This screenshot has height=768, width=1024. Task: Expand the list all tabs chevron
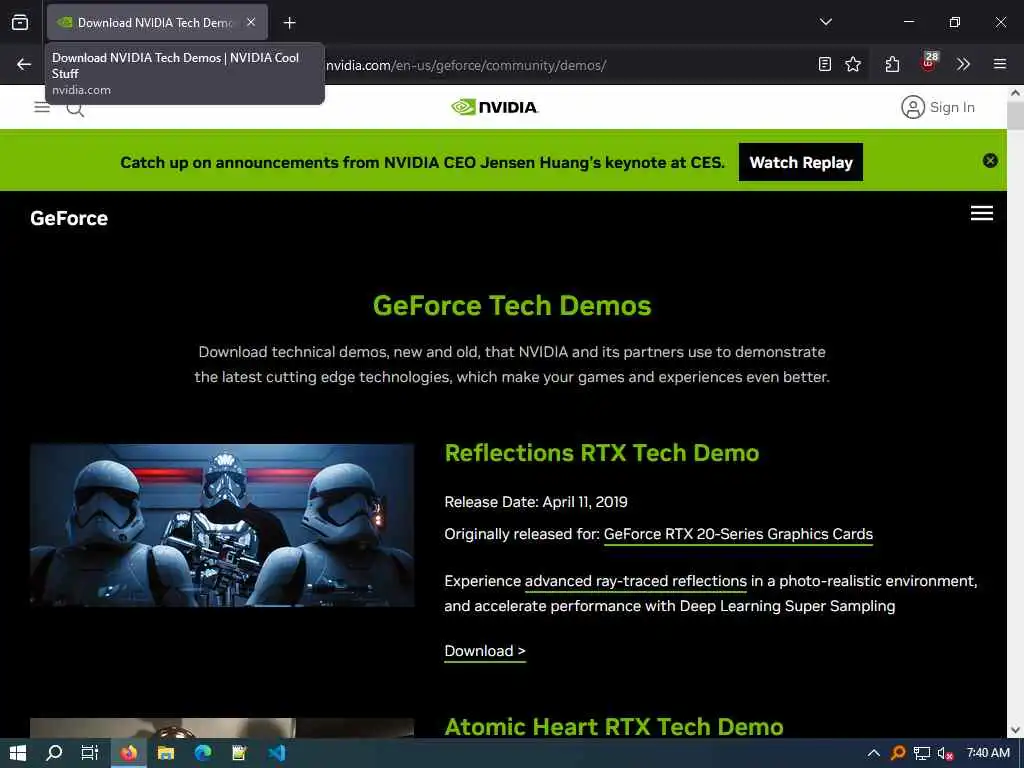[x=825, y=22]
